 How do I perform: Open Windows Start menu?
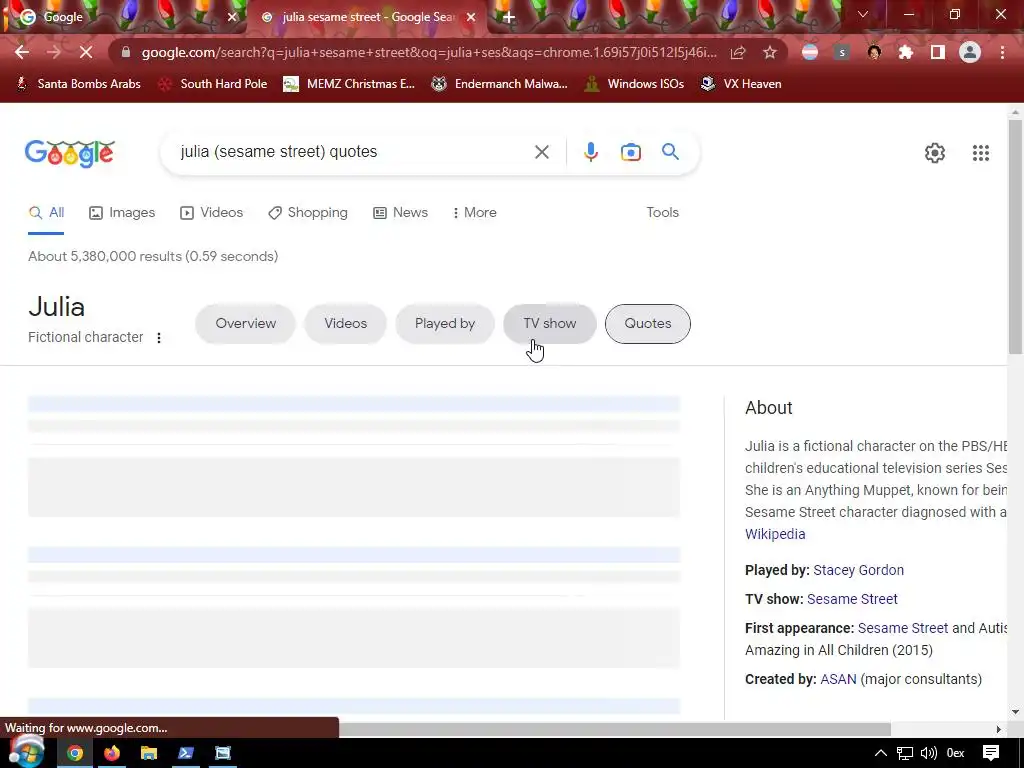pyautogui.click(x=26, y=751)
